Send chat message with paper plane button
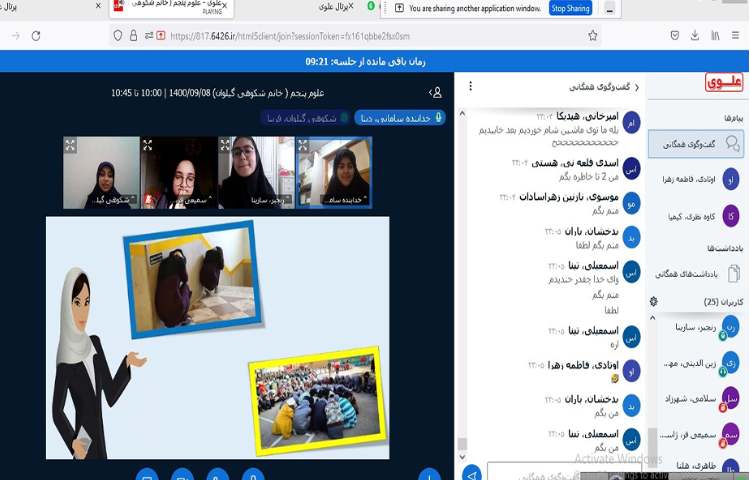Image resolution: width=750 pixels, height=480 pixels. (x=472, y=474)
